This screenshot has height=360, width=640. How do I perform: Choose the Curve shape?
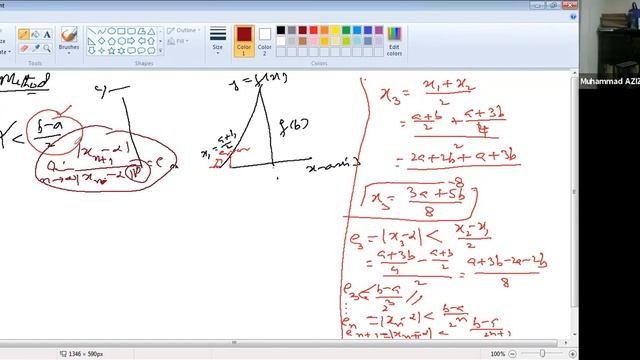coord(102,31)
